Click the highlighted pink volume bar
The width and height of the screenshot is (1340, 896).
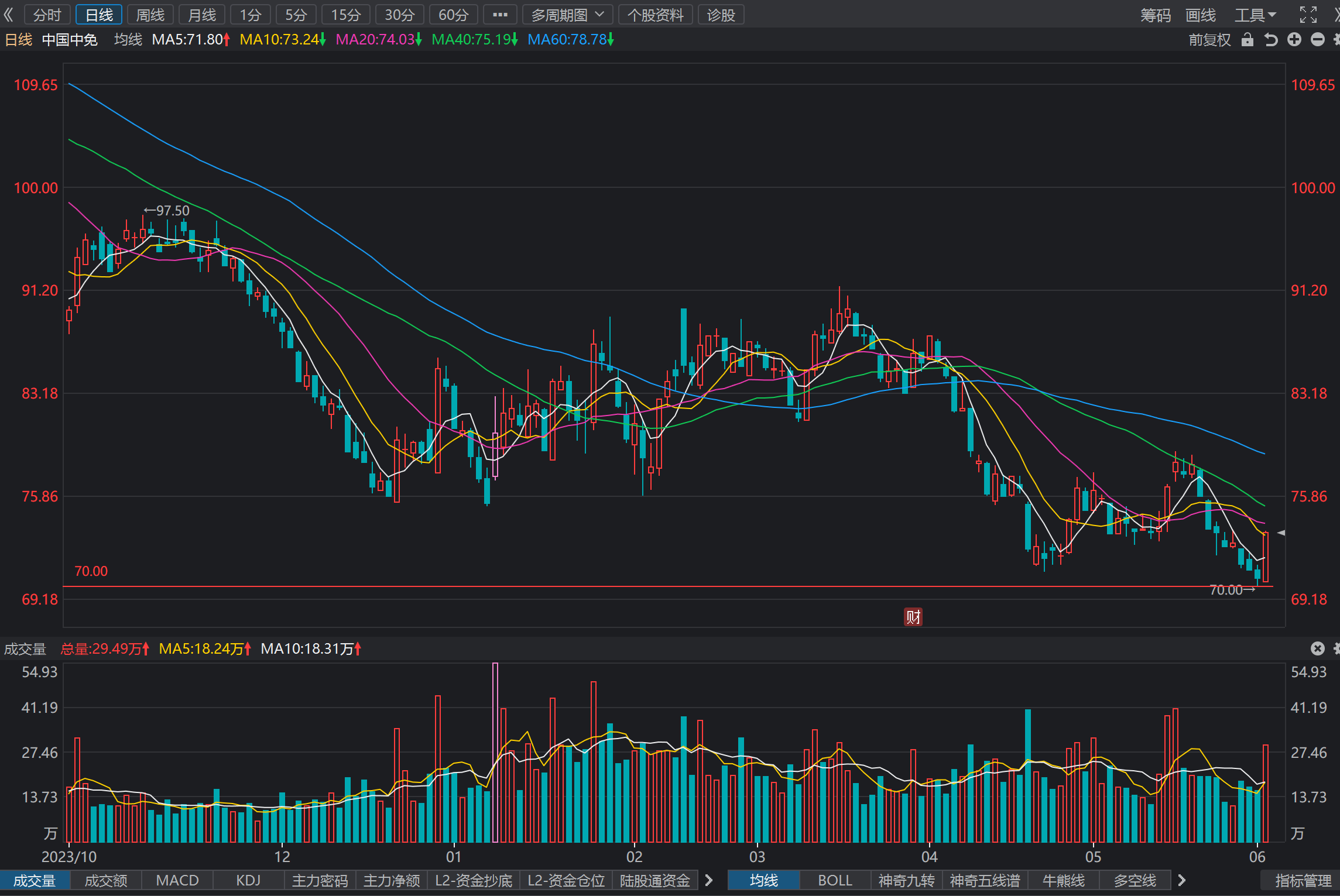[x=495, y=752]
